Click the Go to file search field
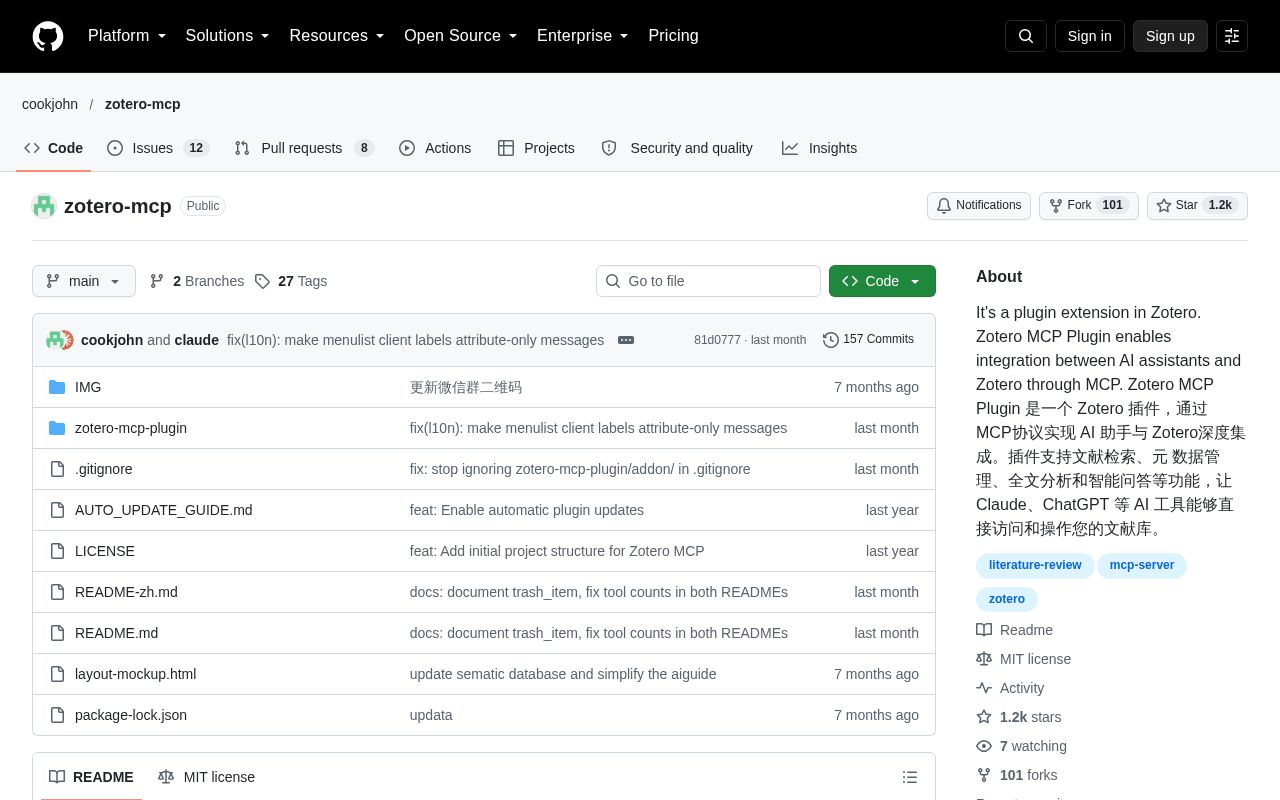This screenshot has height=800, width=1280. coord(708,281)
